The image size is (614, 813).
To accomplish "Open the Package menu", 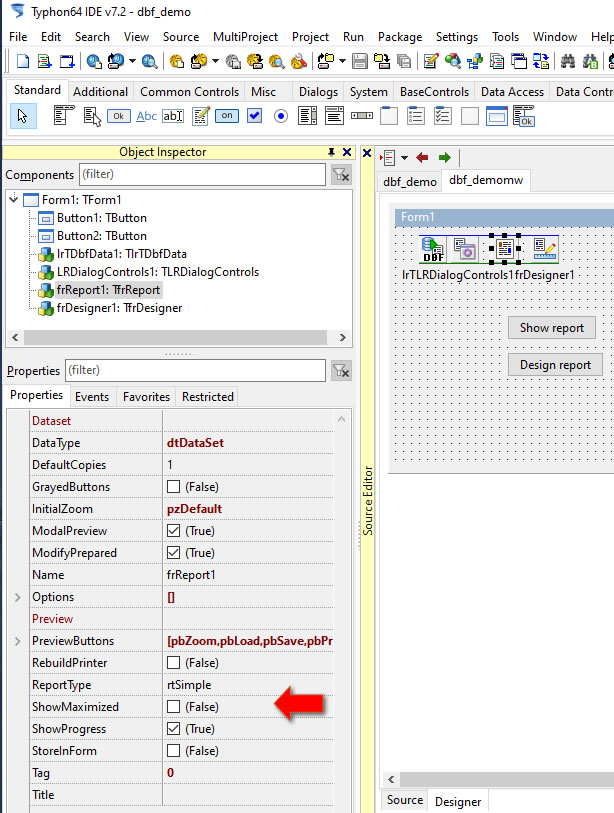I will [x=400, y=37].
